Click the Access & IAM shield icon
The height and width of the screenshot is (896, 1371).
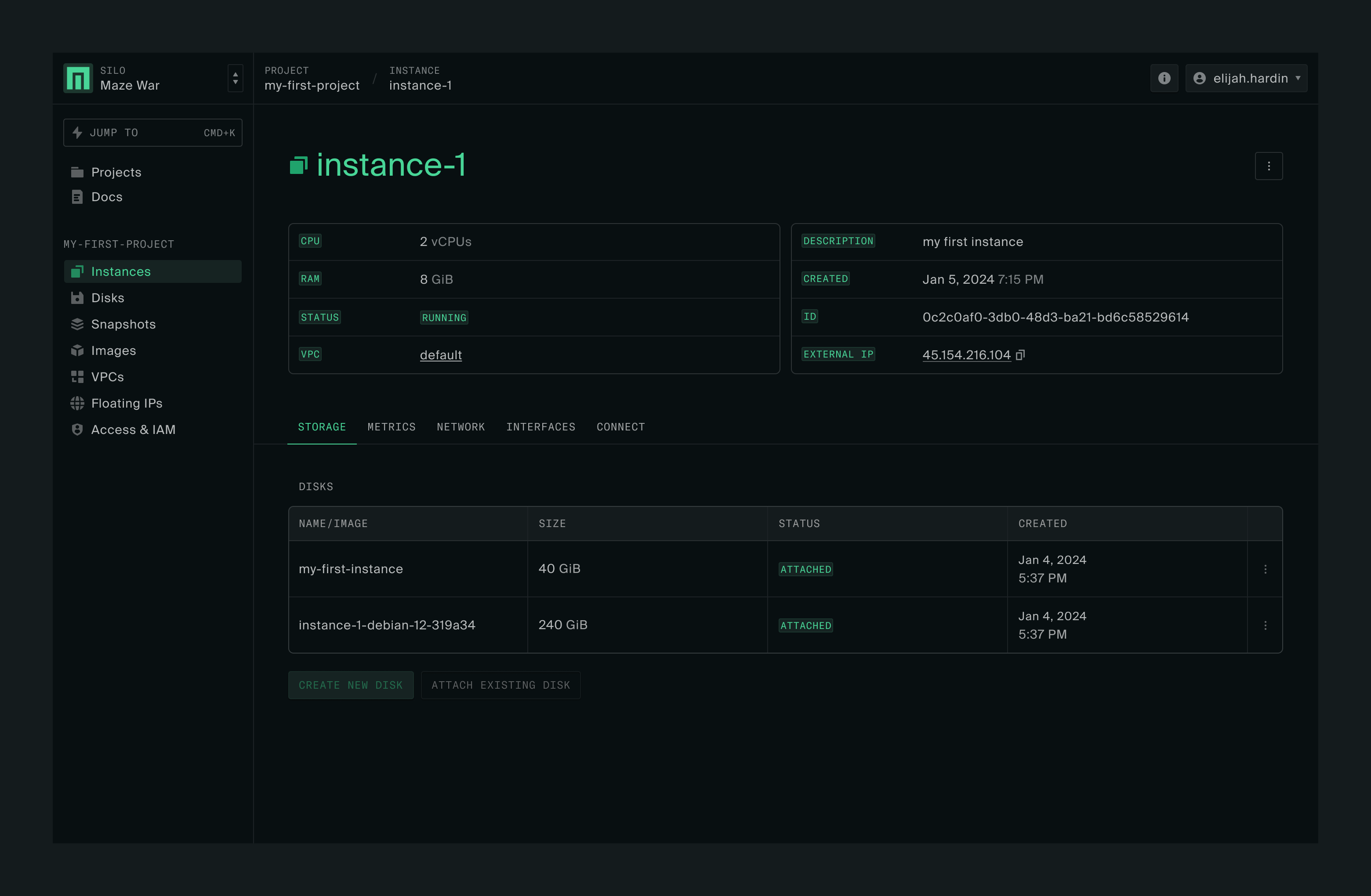(x=77, y=430)
